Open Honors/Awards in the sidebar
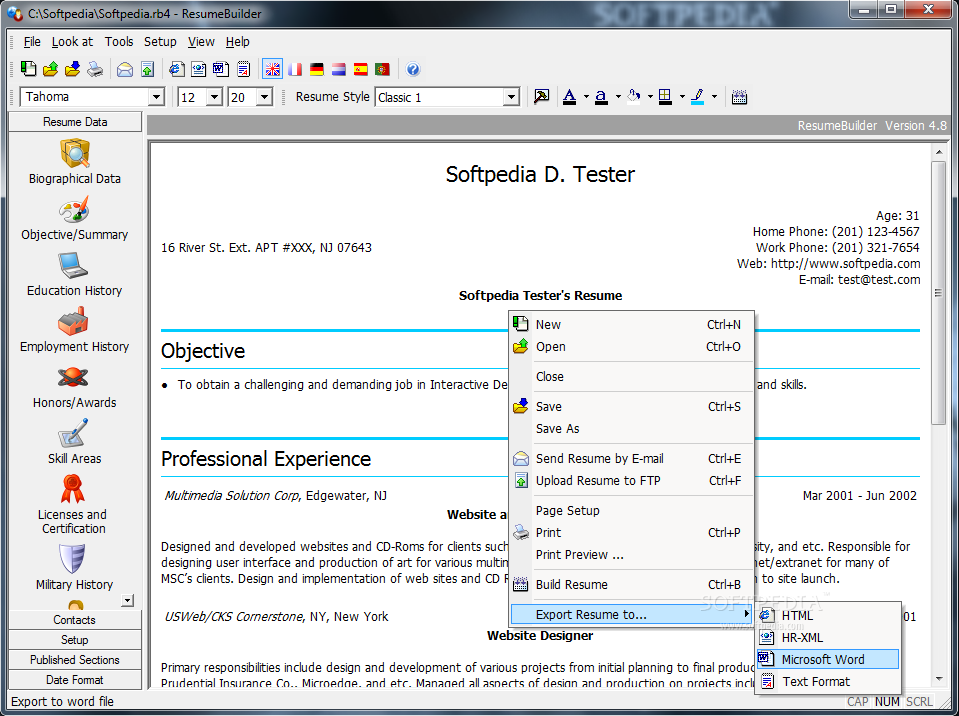This screenshot has height=716, width=959. [x=75, y=387]
